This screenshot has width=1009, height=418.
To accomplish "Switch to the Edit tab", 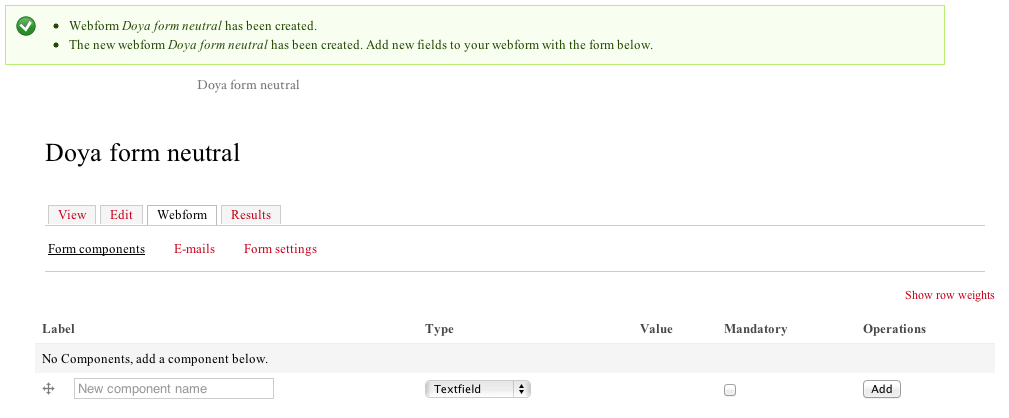I will click(x=121, y=215).
